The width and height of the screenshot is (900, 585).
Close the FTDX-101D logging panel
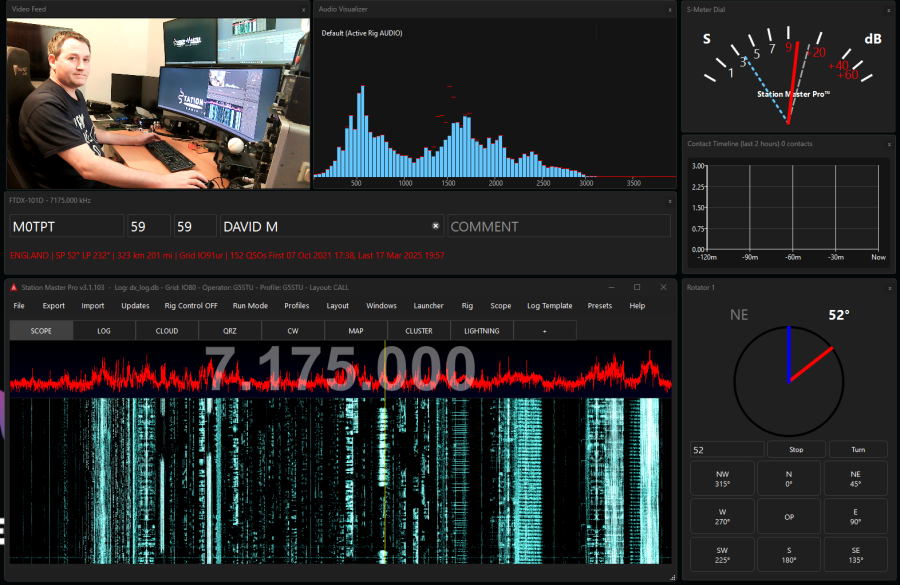670,201
